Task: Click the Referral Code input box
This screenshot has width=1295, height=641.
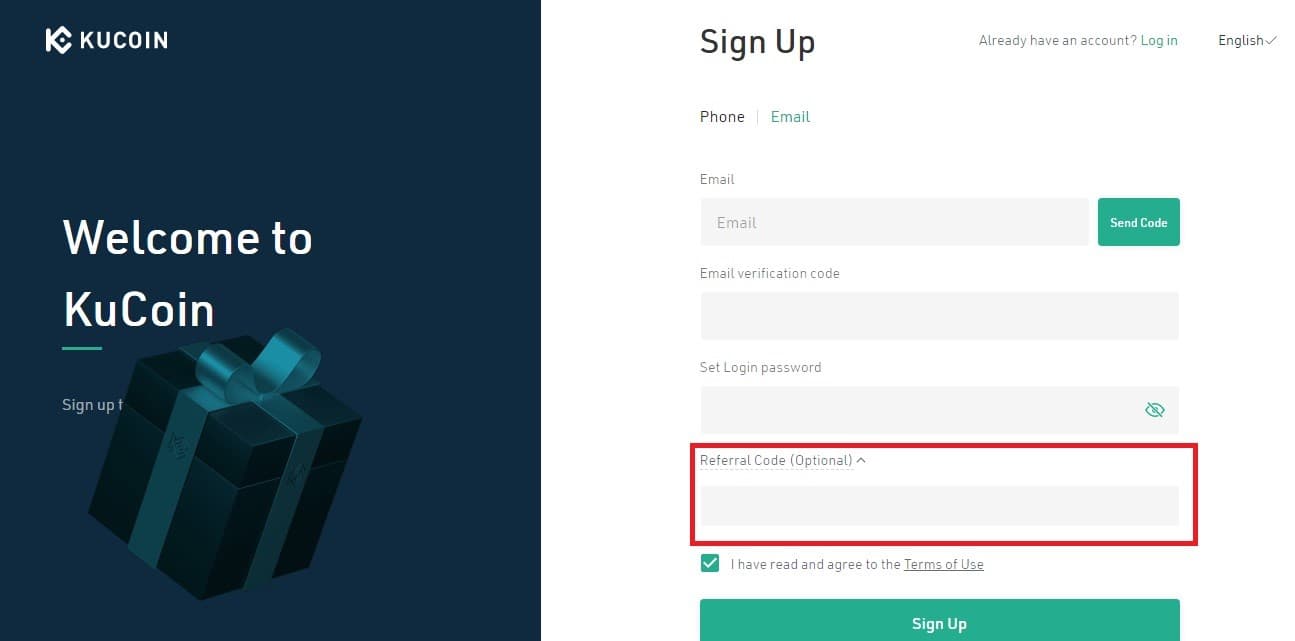Action: tap(940, 506)
